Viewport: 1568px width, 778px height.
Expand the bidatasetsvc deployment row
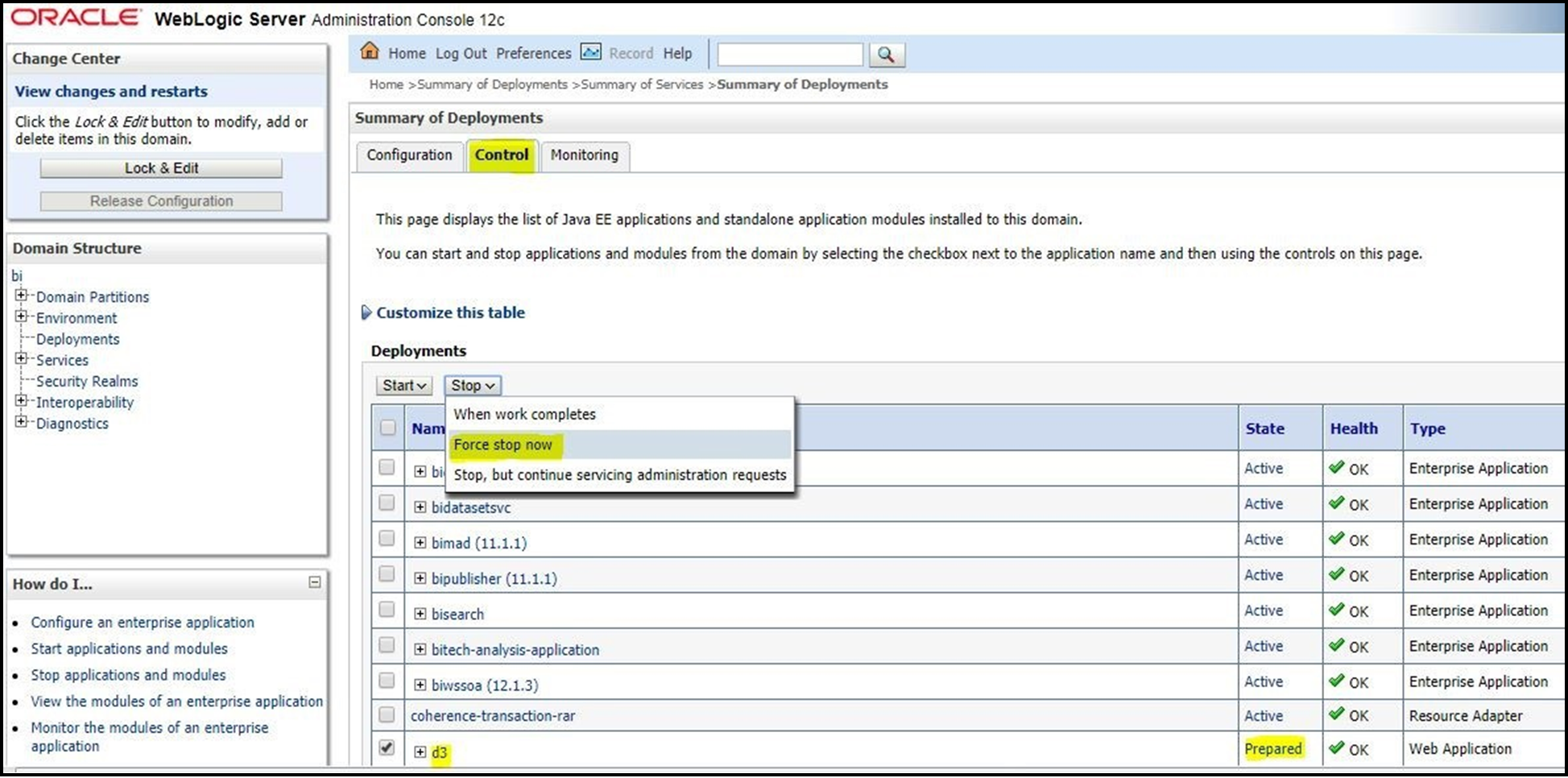[x=420, y=507]
